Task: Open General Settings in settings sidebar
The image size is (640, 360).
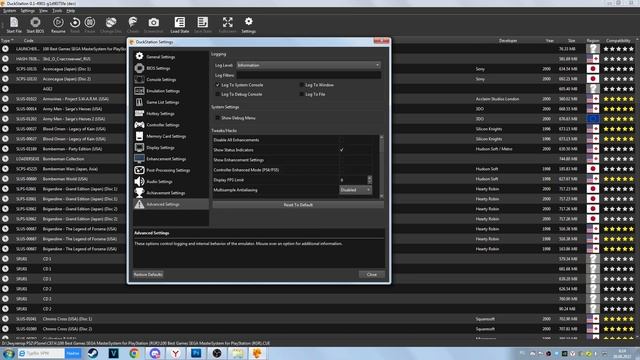Action: pos(171,57)
